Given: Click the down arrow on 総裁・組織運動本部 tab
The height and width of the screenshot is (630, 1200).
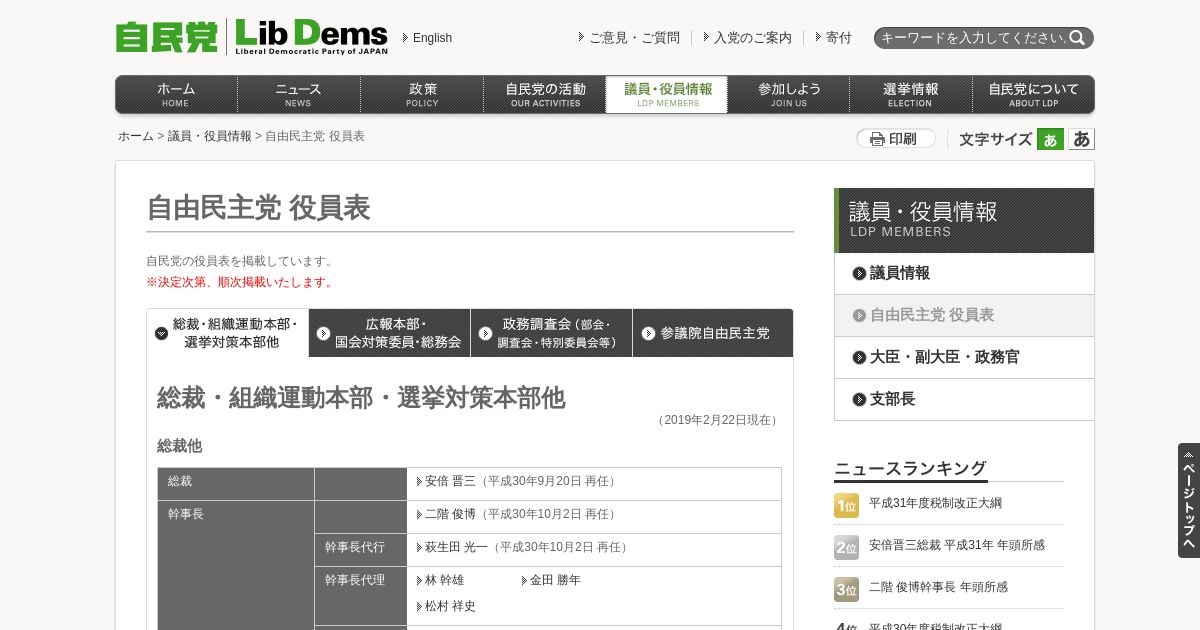Looking at the screenshot, I should point(161,333).
